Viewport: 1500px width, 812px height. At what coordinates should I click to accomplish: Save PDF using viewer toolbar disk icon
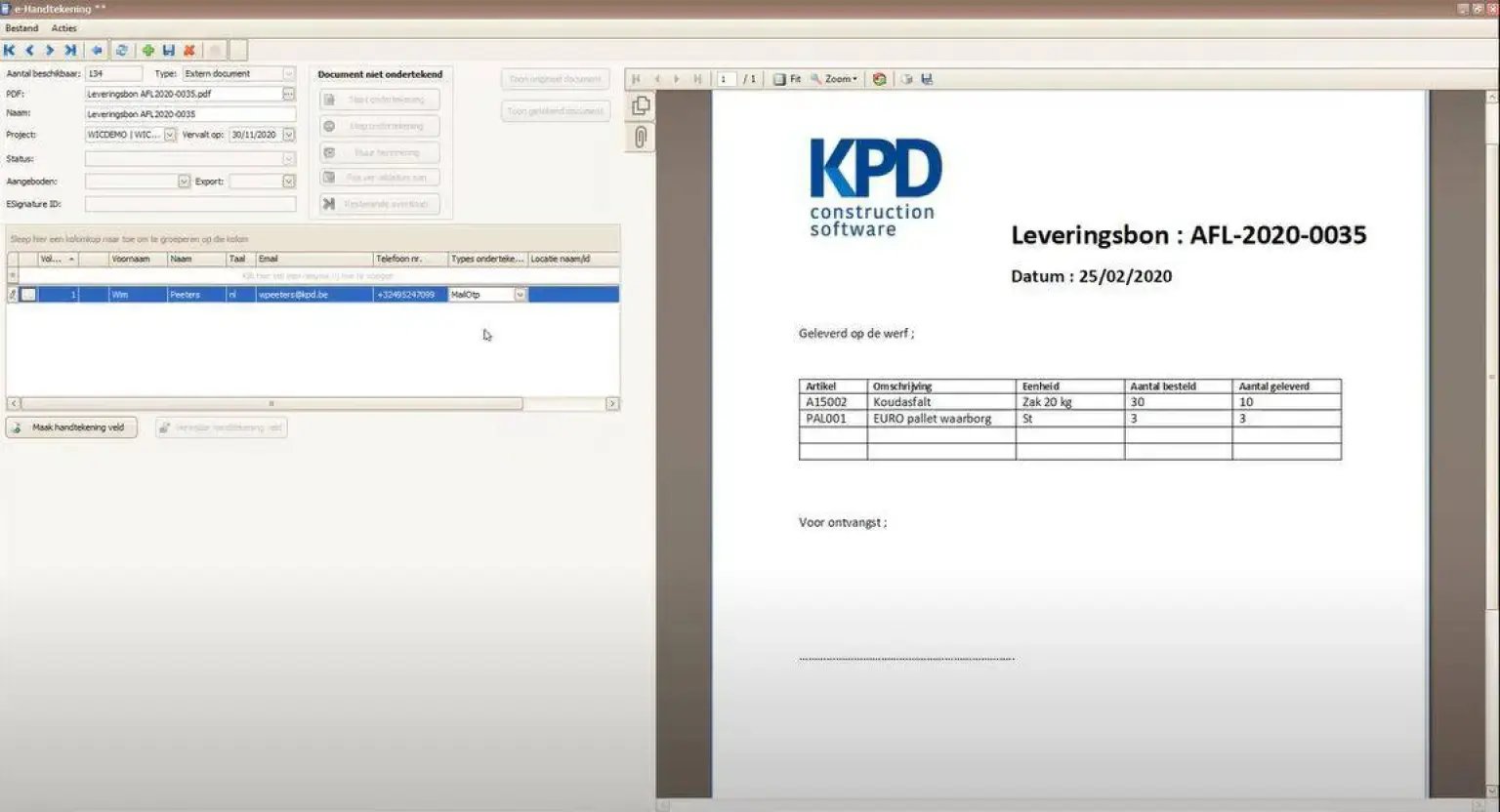pyautogui.click(x=927, y=79)
